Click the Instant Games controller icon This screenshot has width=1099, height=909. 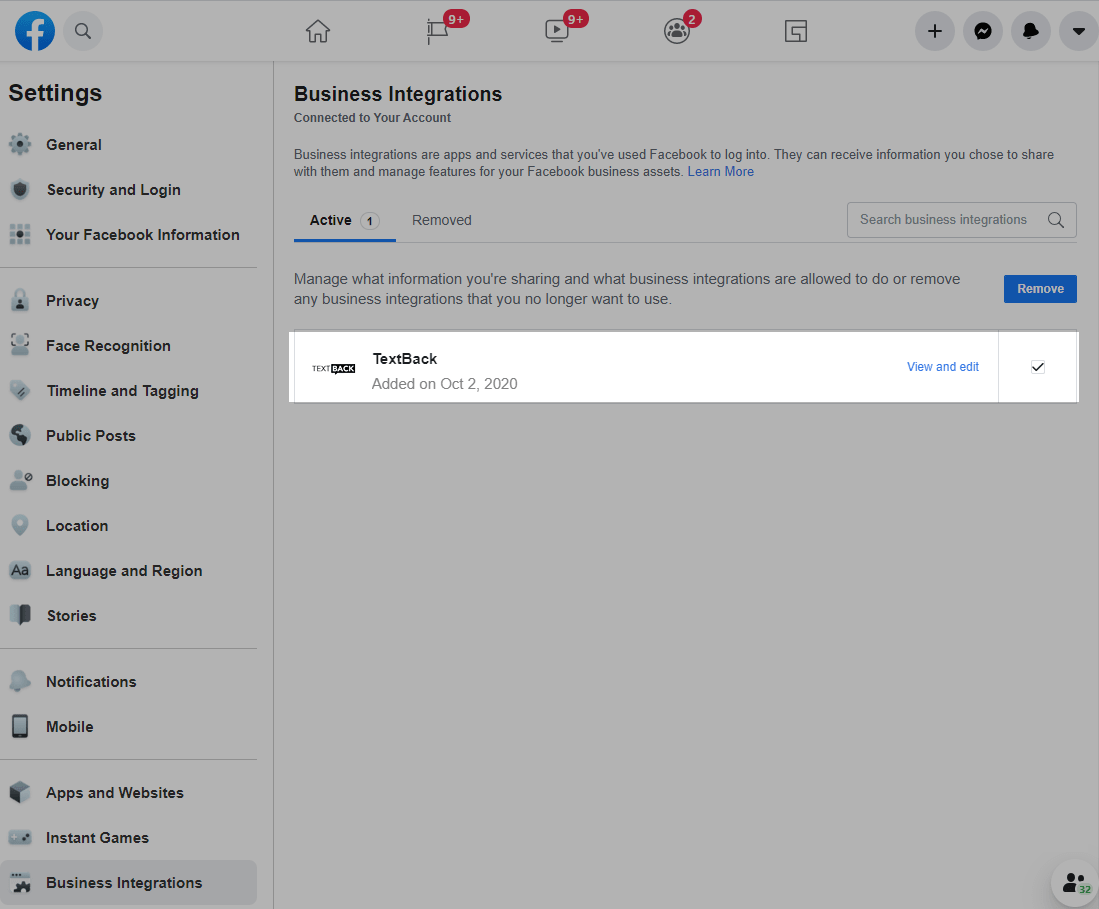[20, 838]
